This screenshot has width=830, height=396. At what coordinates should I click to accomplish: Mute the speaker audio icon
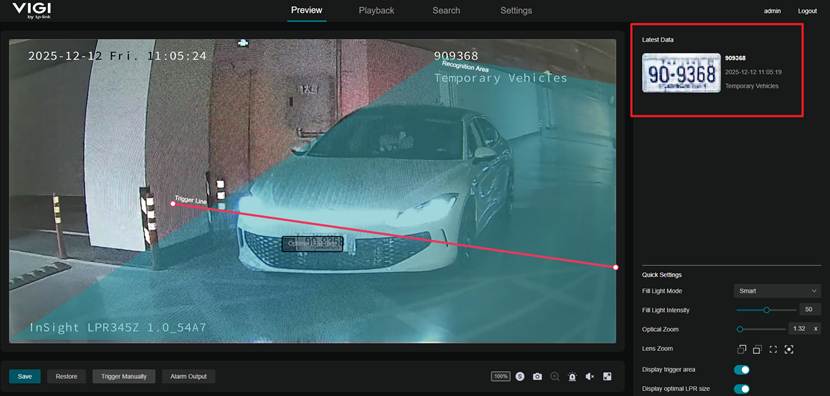coord(590,376)
